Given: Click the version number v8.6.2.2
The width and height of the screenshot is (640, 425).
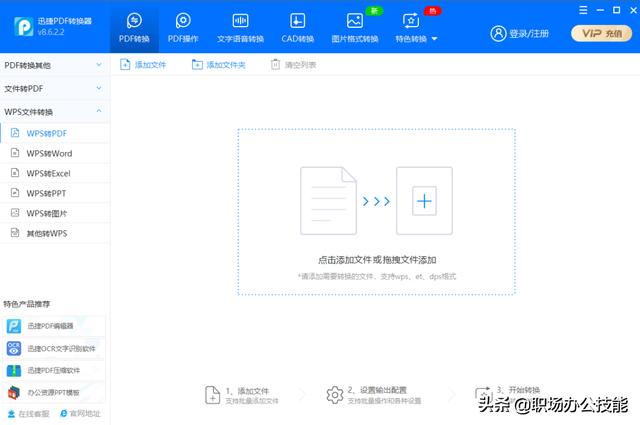Looking at the screenshot, I should [51, 32].
